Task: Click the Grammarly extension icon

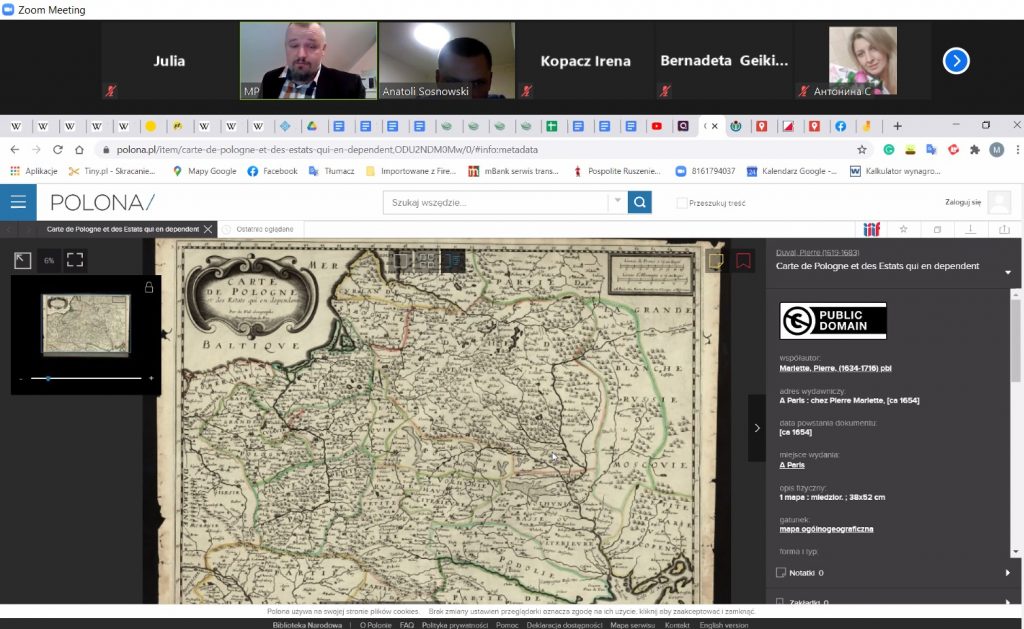Action: pos(889,150)
